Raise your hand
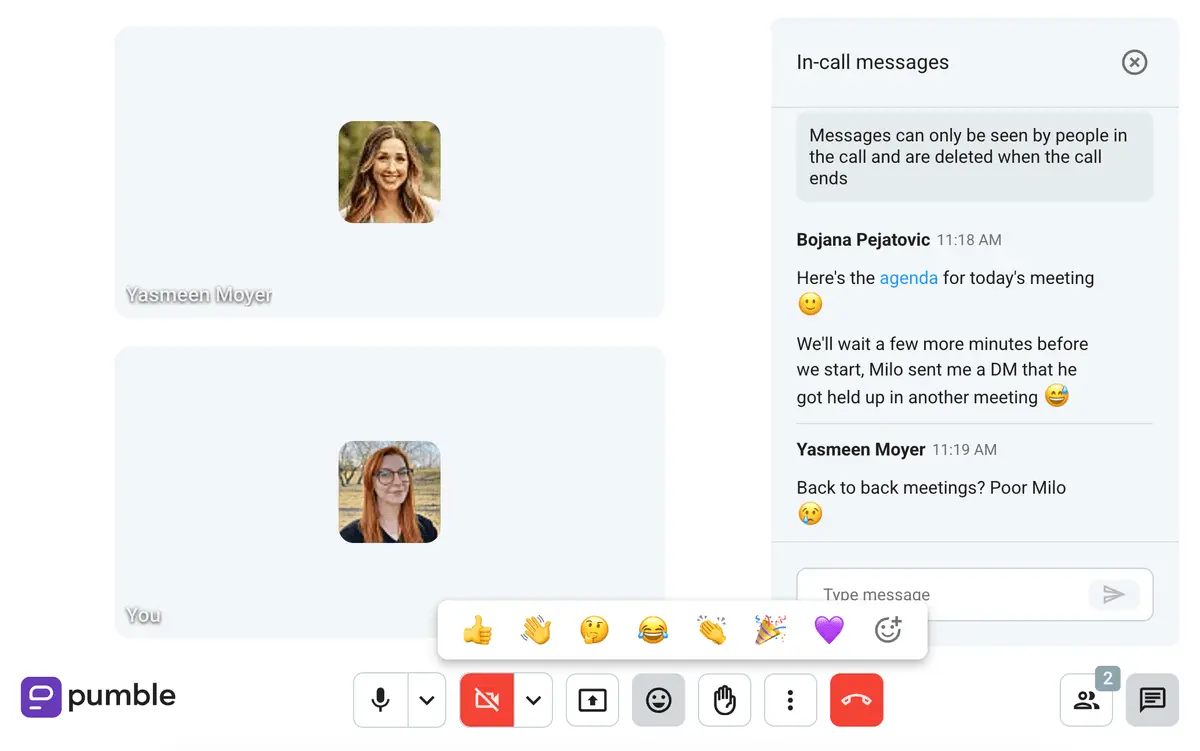This screenshot has width=1200, height=751. [724, 700]
